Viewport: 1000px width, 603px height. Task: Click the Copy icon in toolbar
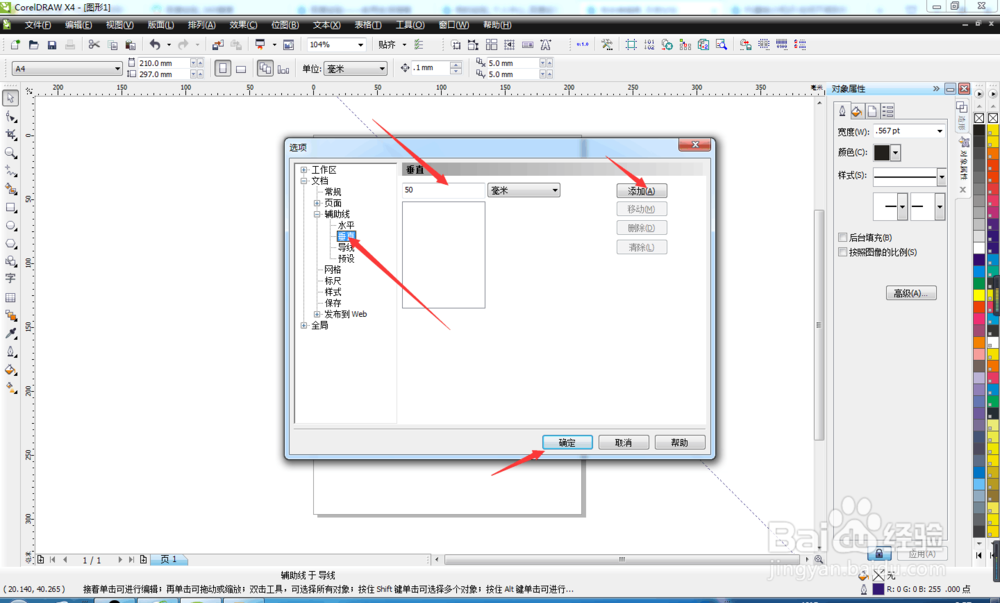pyautogui.click(x=113, y=45)
